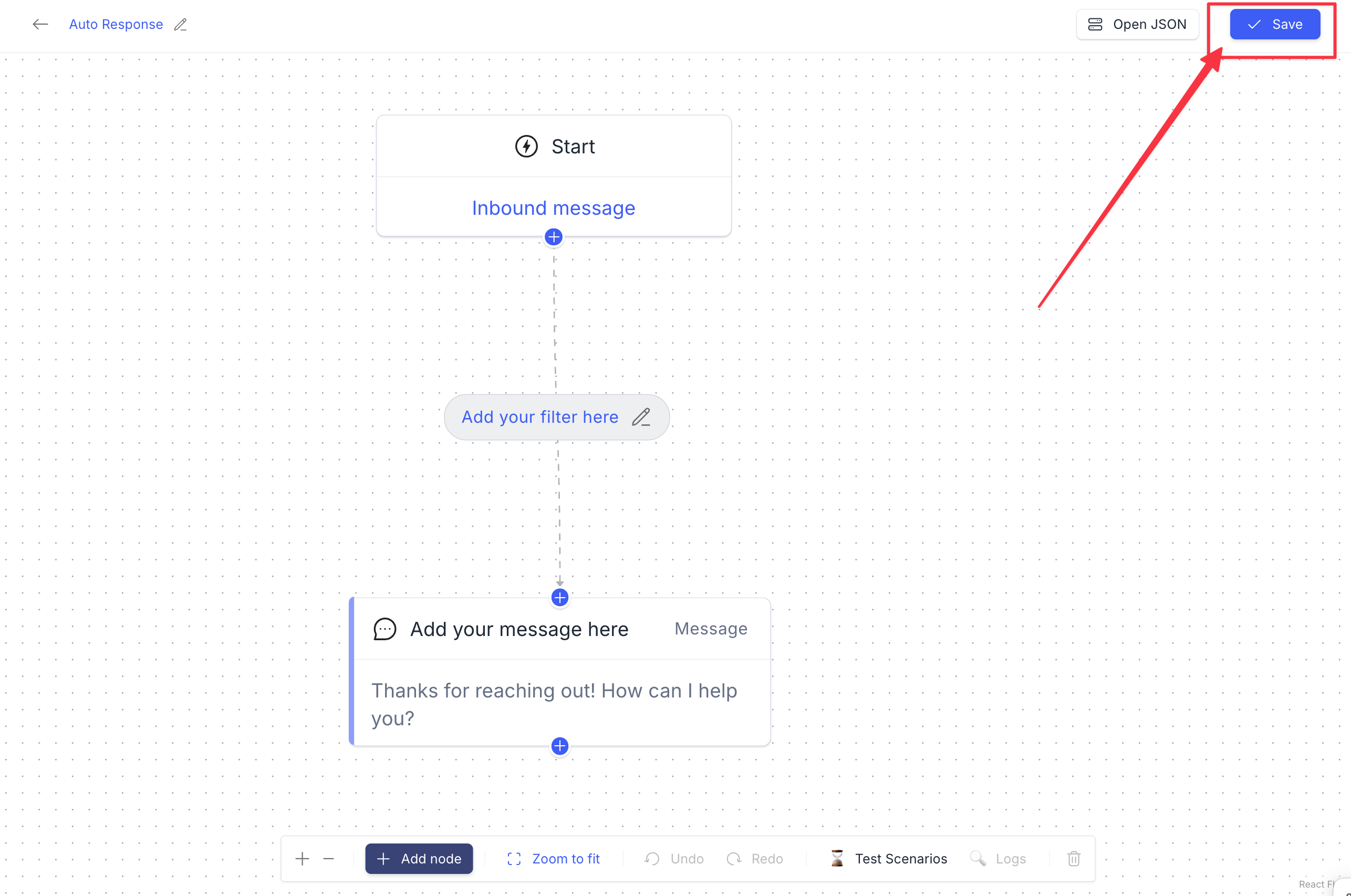Click the lightning bolt Start icon
1351x896 pixels.
(526, 147)
